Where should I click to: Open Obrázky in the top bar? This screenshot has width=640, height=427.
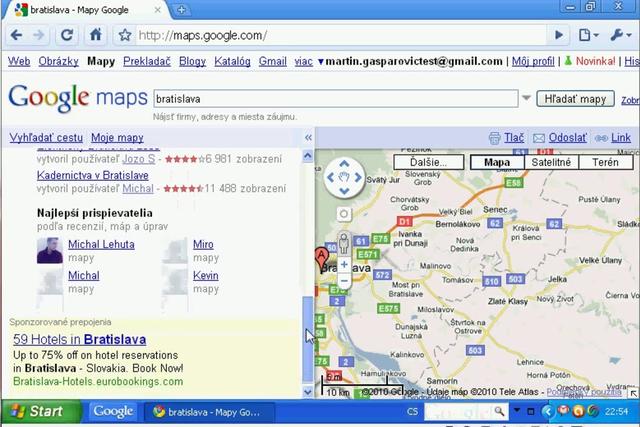(x=58, y=61)
